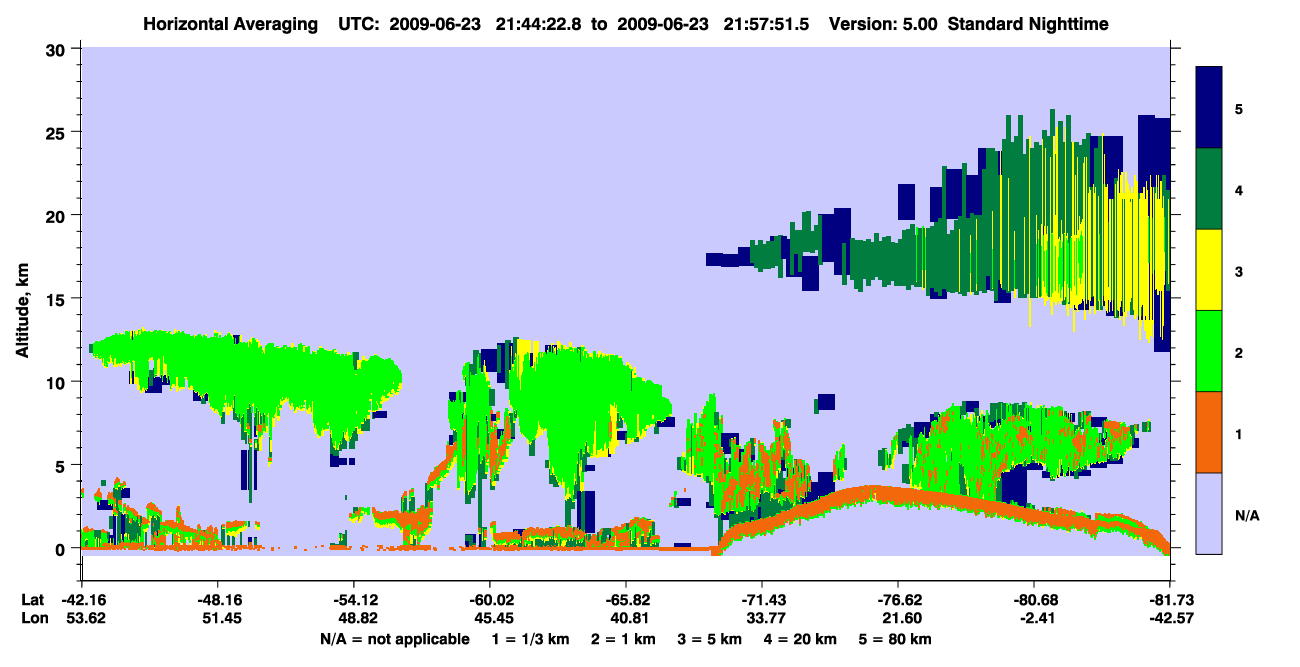The image size is (1300, 667).
Task: Click the bright green color bar segment labeled 2
Action: coord(1209,351)
